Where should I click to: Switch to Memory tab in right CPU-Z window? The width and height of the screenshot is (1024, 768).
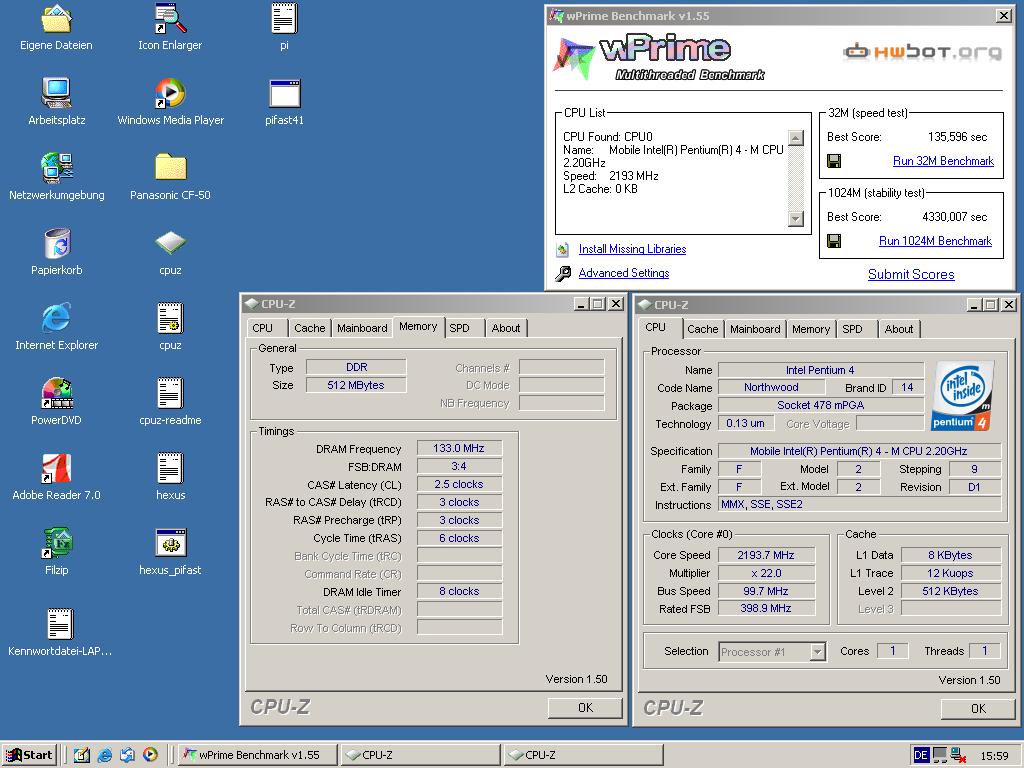810,329
